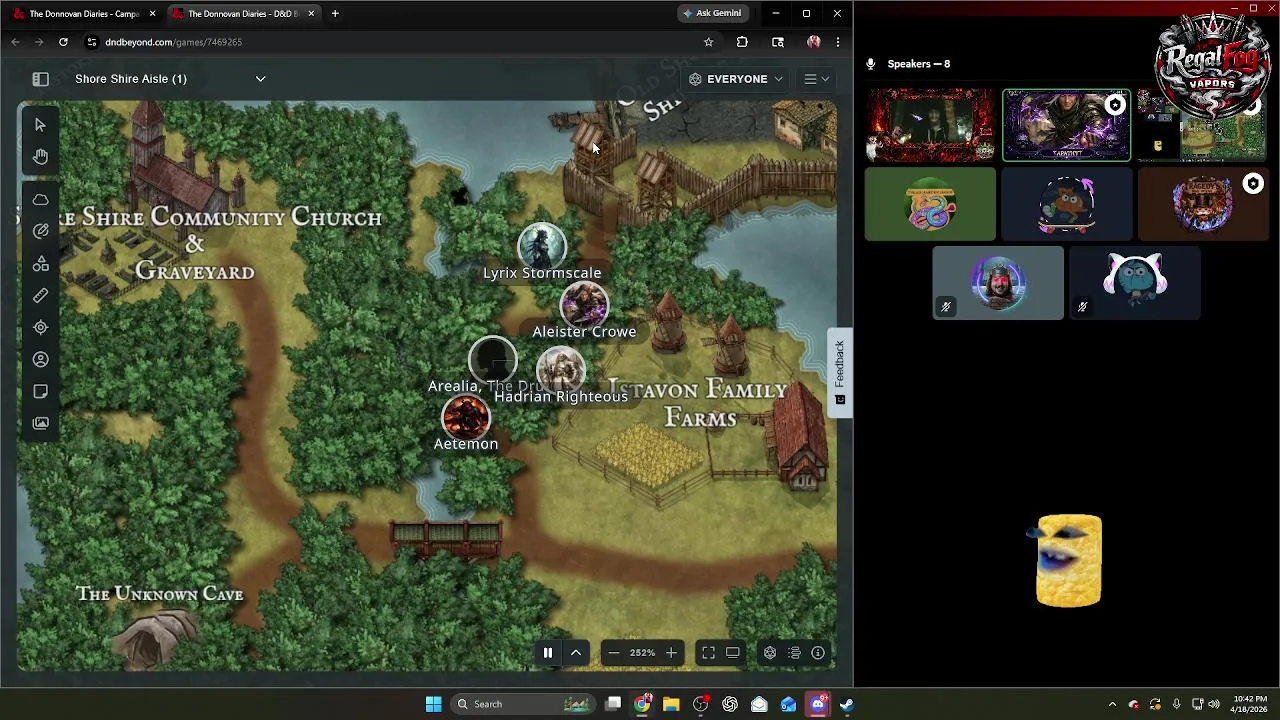
Task: Zoom out with the minus button
Action: tap(614, 653)
